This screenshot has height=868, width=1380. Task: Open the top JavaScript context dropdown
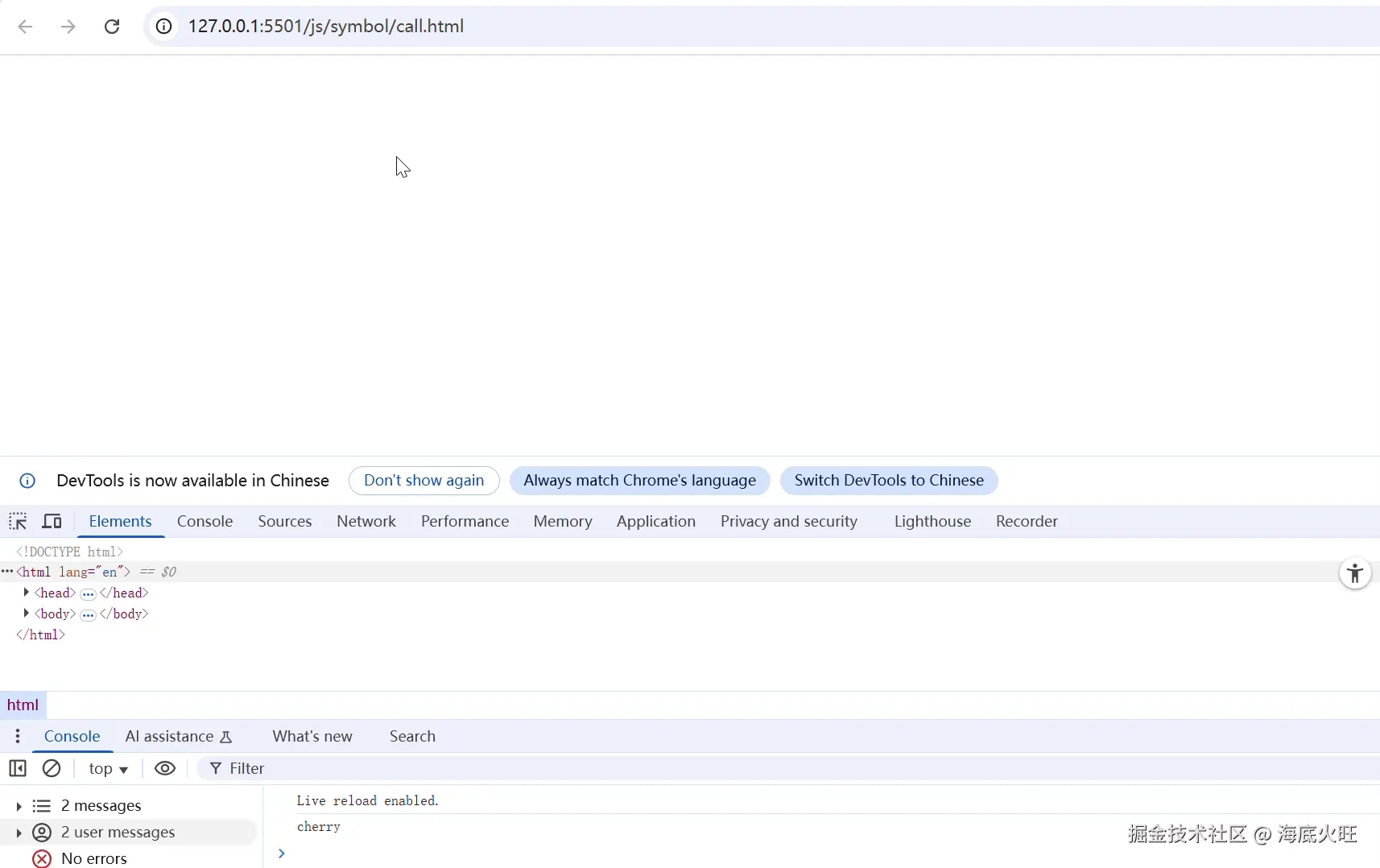coord(108,768)
